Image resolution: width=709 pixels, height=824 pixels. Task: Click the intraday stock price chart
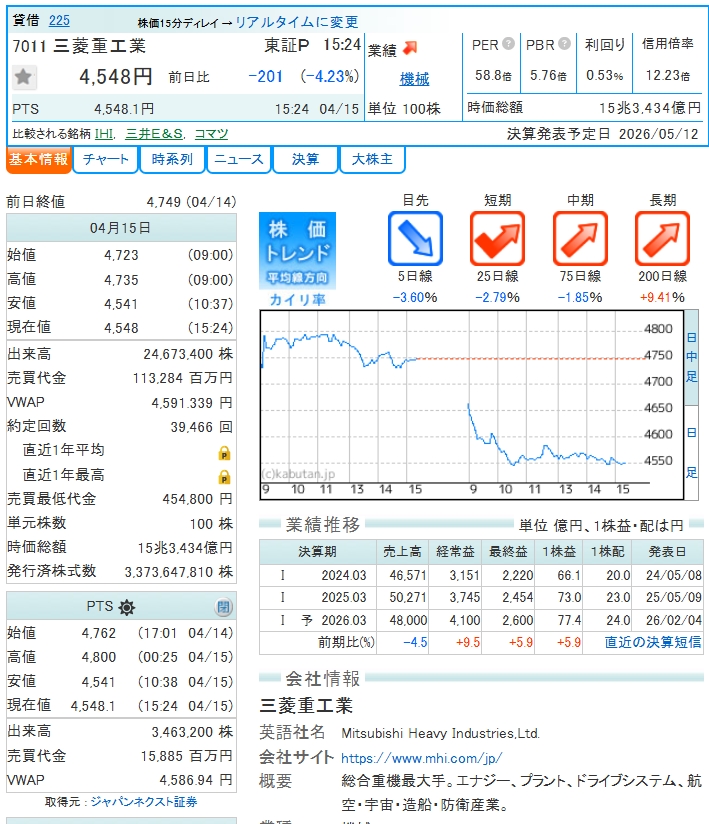(x=471, y=405)
